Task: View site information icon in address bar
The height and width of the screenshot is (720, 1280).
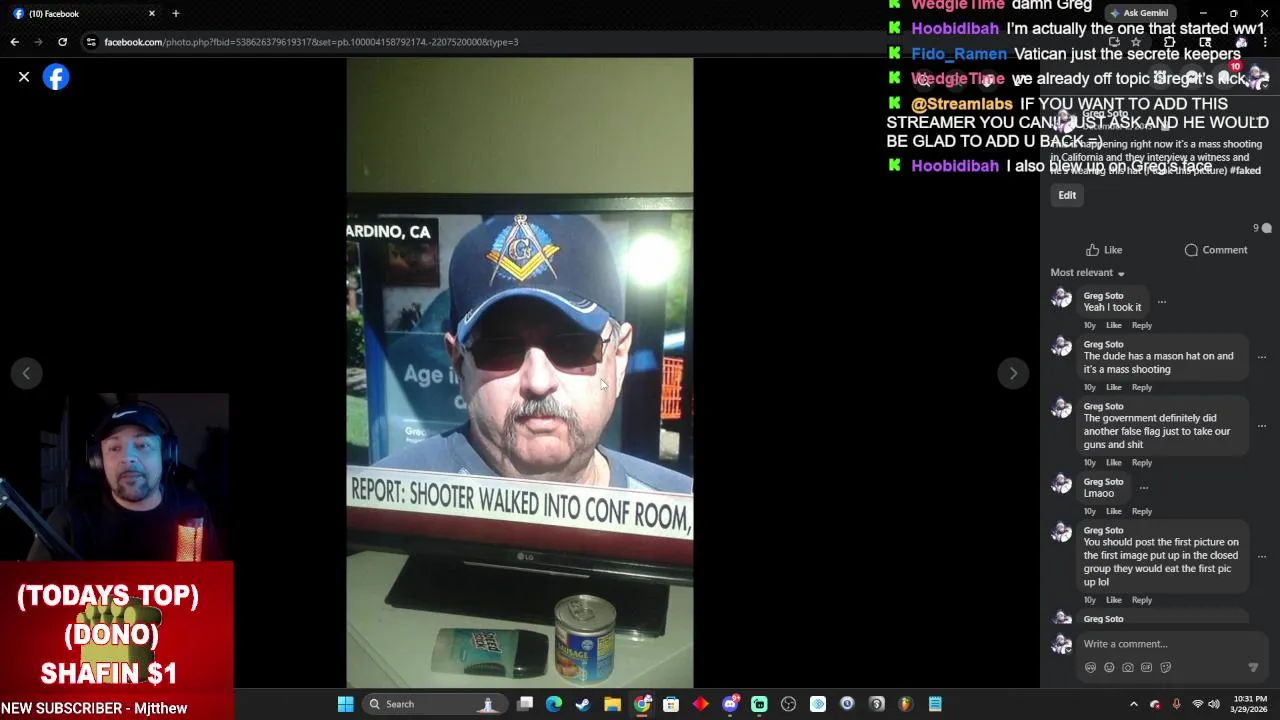Action: click(91, 42)
